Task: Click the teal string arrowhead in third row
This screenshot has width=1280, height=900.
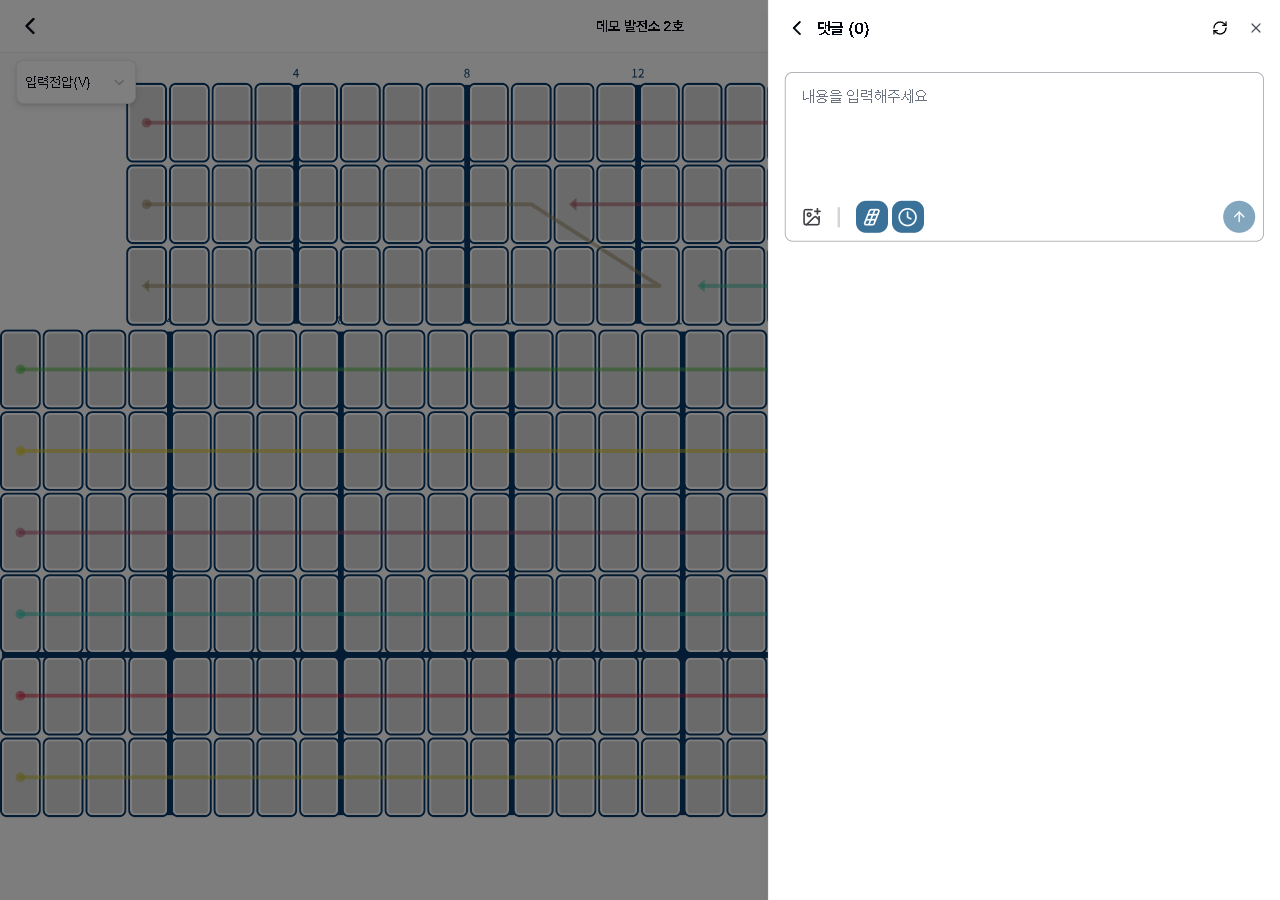Action: point(702,286)
